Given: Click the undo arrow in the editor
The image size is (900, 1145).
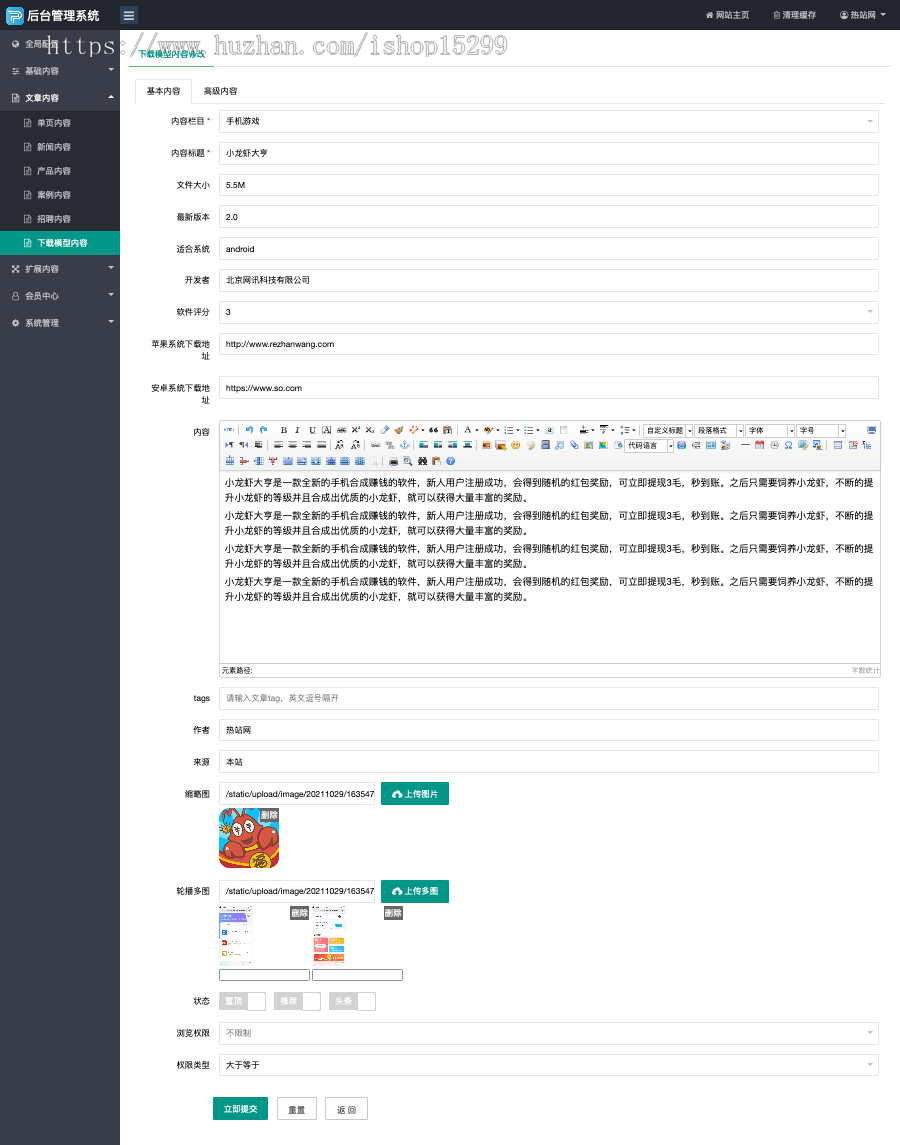Looking at the screenshot, I should click(x=249, y=430).
